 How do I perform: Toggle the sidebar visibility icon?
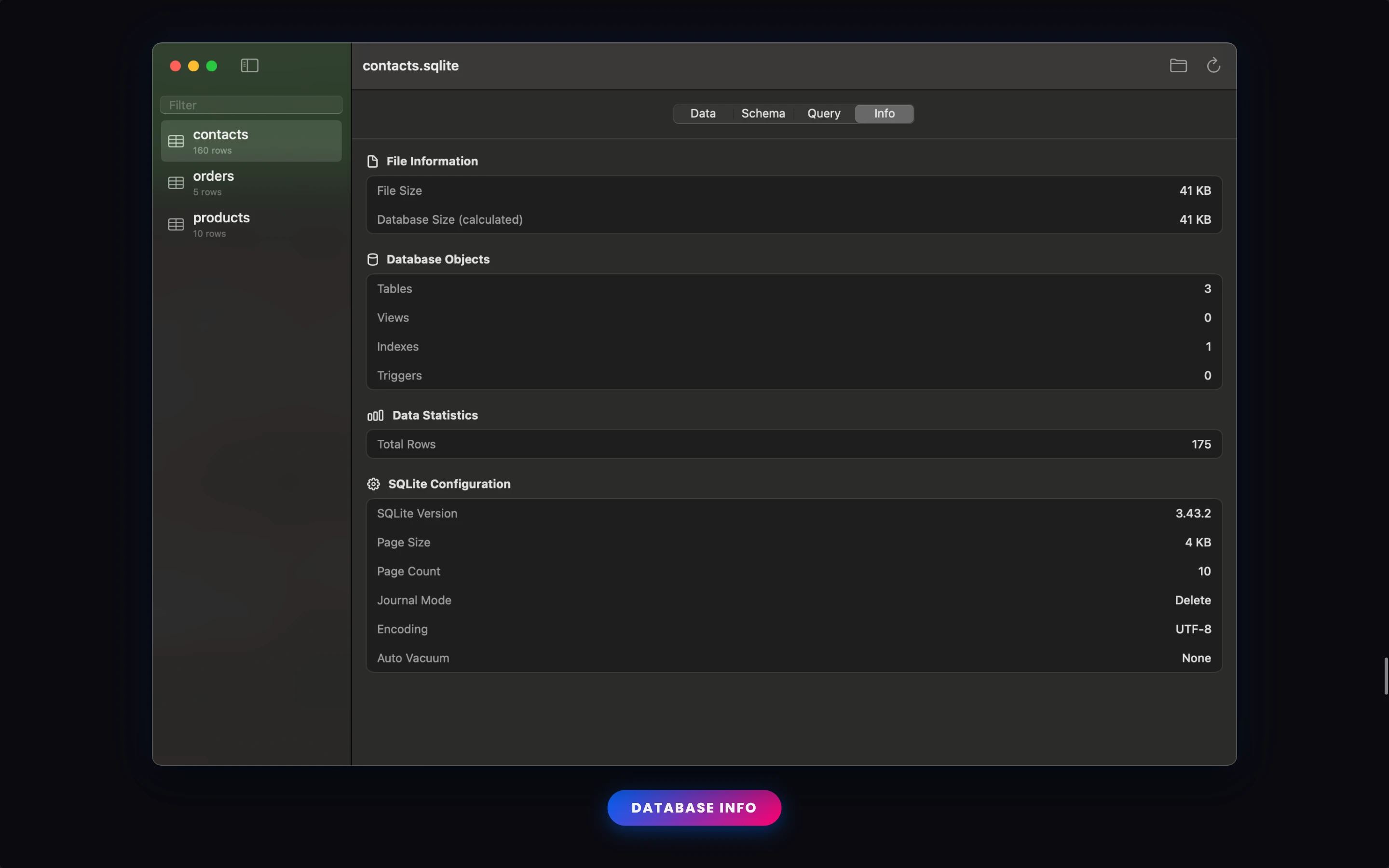click(x=249, y=66)
